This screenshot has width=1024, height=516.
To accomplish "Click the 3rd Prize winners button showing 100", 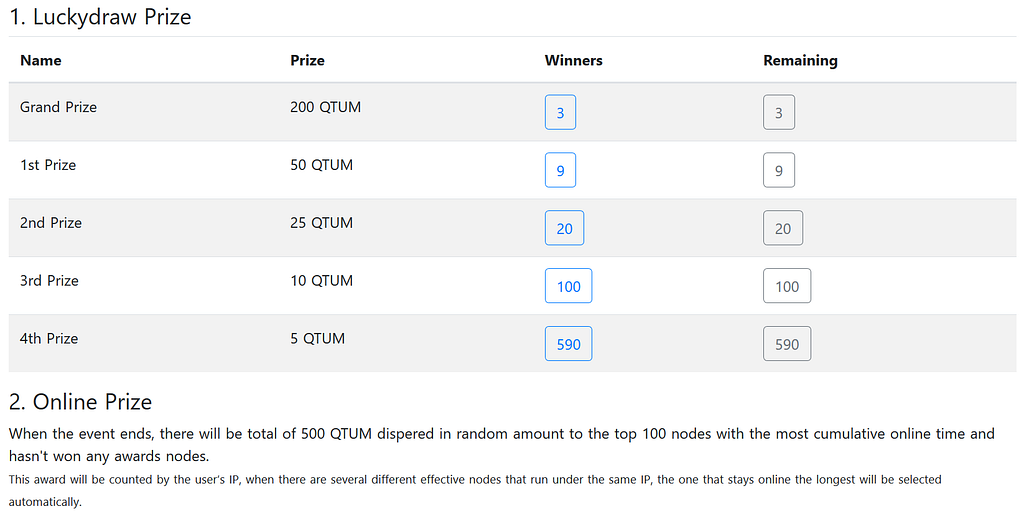I will (x=568, y=286).
